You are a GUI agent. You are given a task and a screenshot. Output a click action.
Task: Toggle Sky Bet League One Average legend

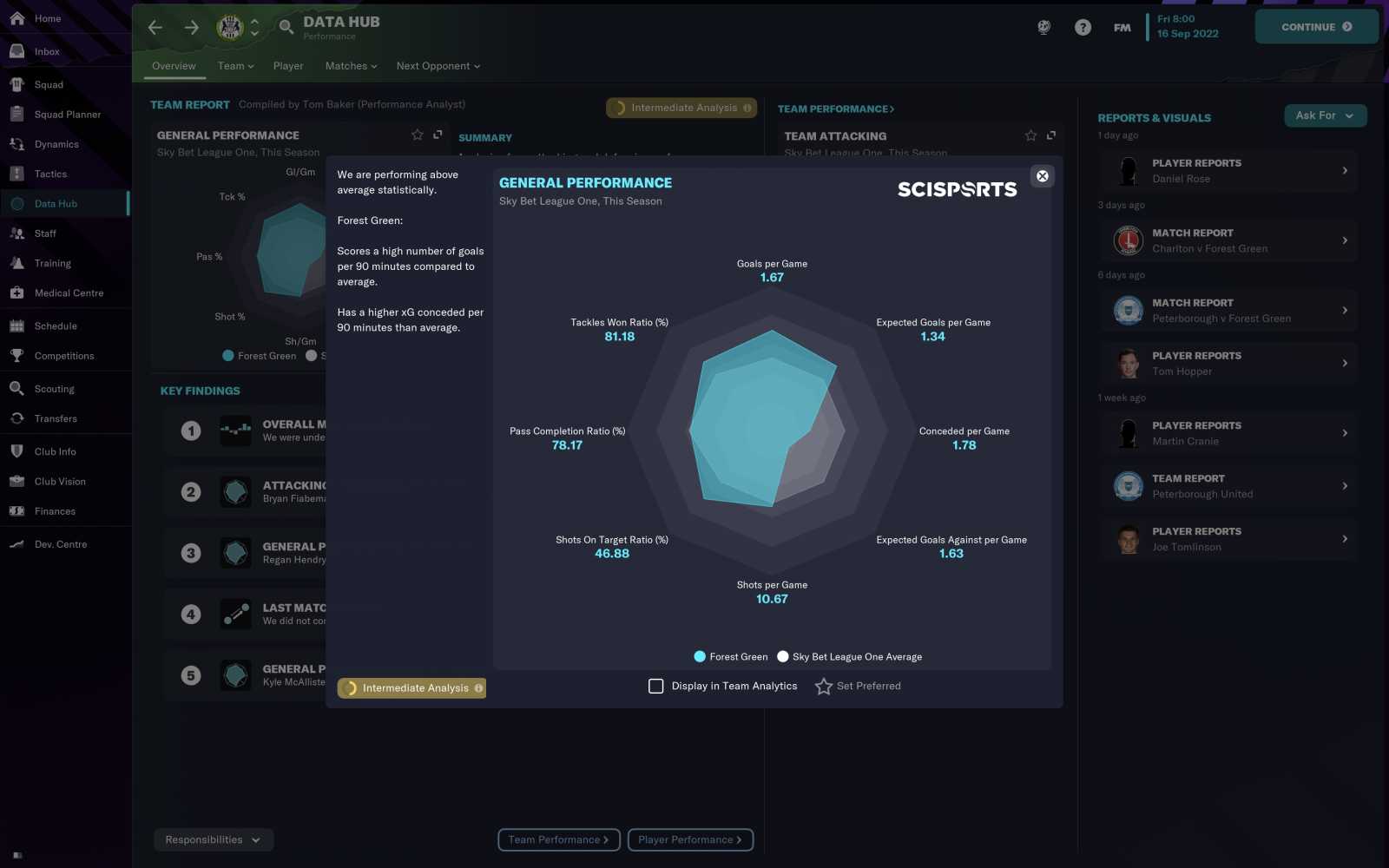(x=850, y=657)
